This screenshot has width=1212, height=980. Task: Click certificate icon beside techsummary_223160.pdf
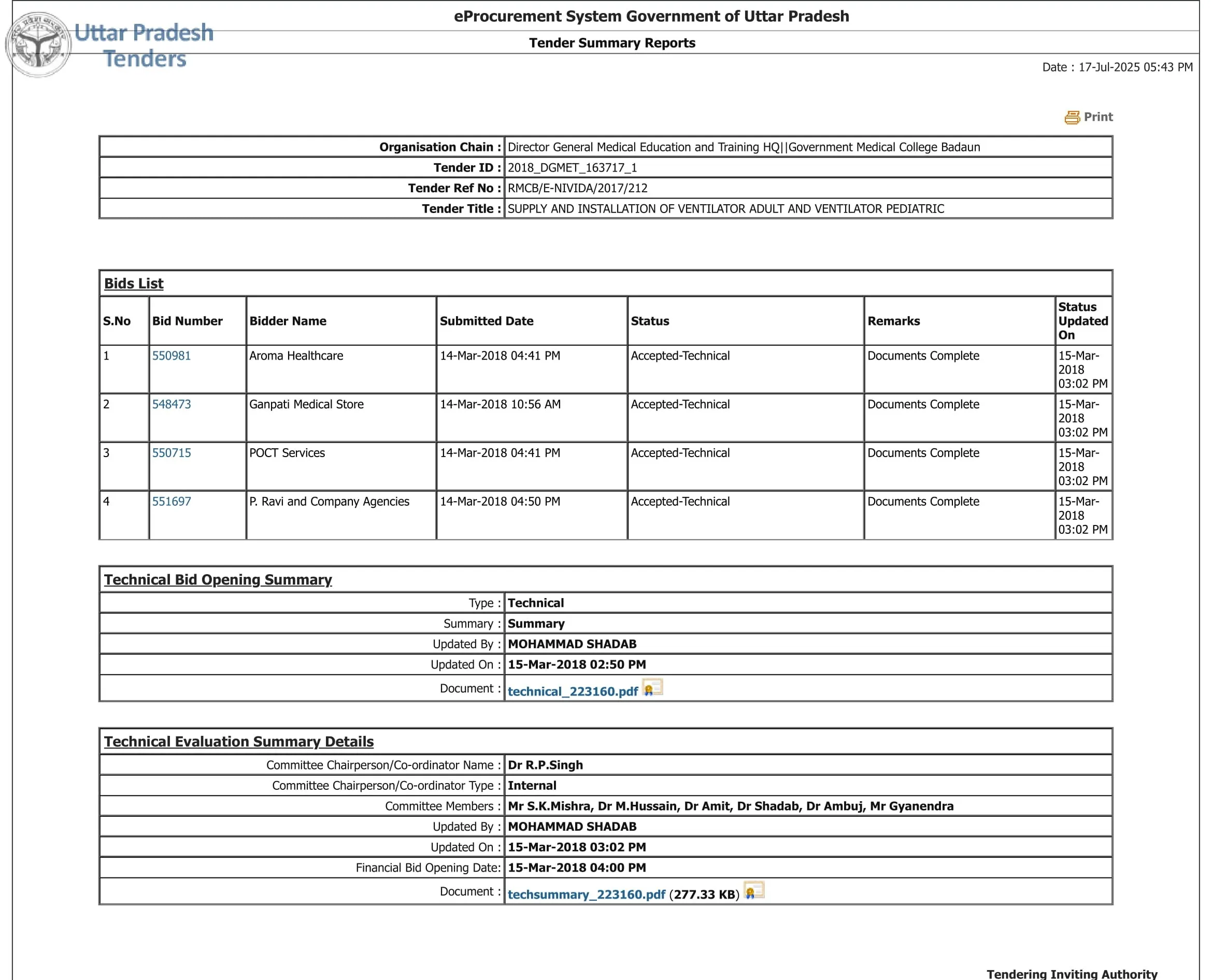(753, 890)
